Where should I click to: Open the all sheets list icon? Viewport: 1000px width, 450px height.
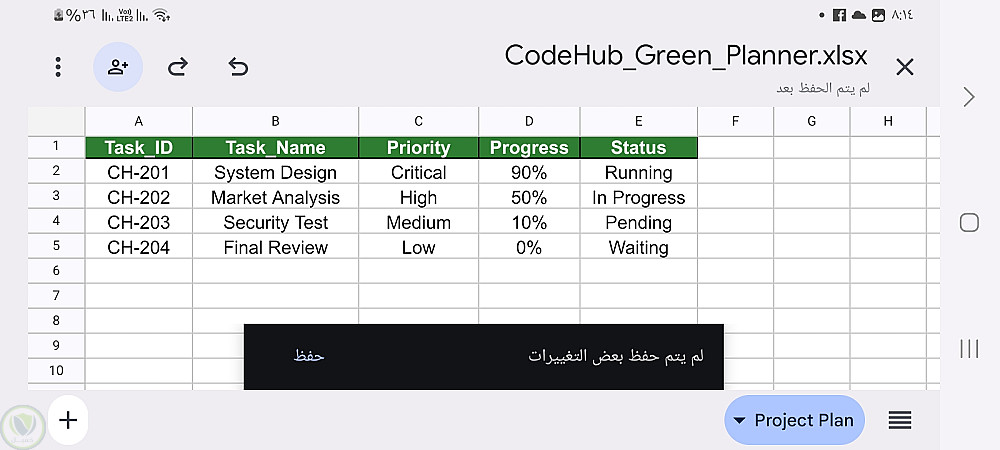[900, 421]
